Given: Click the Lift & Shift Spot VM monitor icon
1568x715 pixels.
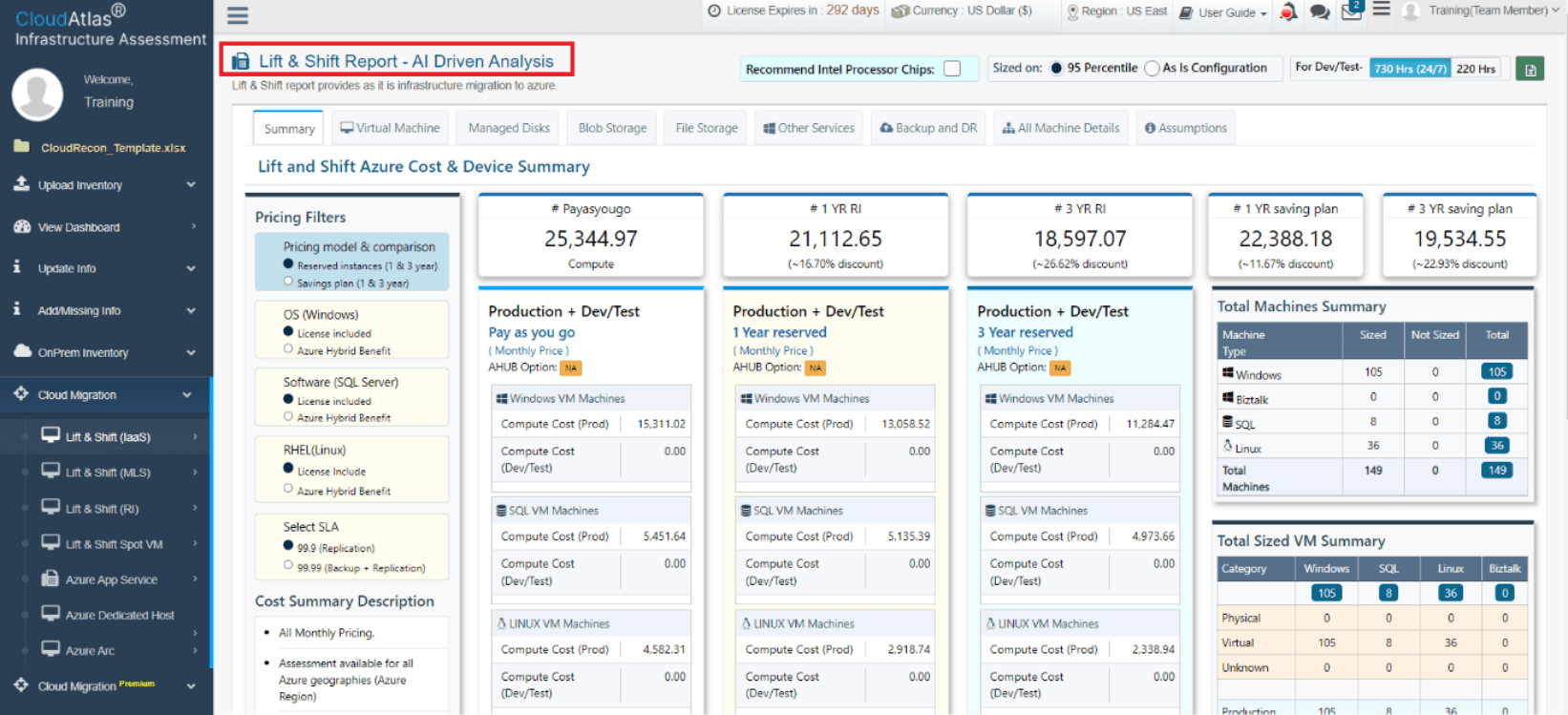Looking at the screenshot, I should click(51, 542).
